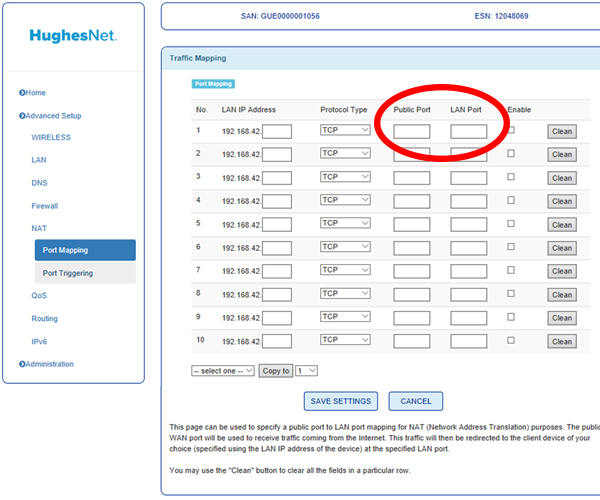Click Public Port field in row 3
600x500 pixels.
pyautogui.click(x=412, y=178)
